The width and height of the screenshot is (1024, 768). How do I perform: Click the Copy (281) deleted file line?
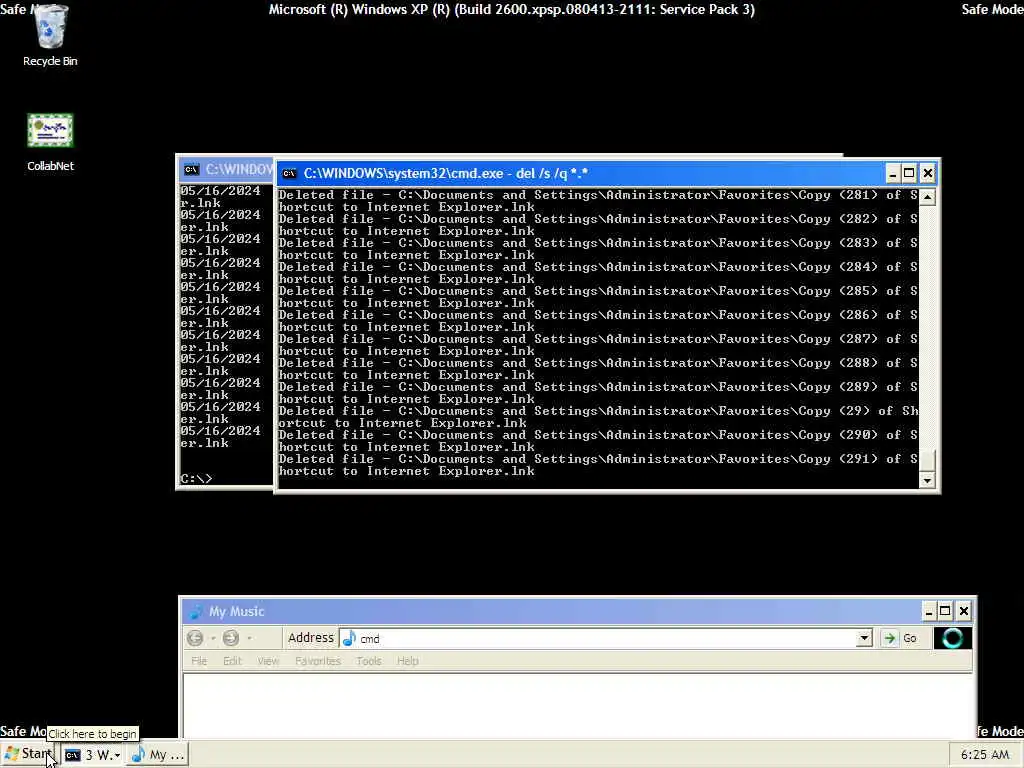598,201
